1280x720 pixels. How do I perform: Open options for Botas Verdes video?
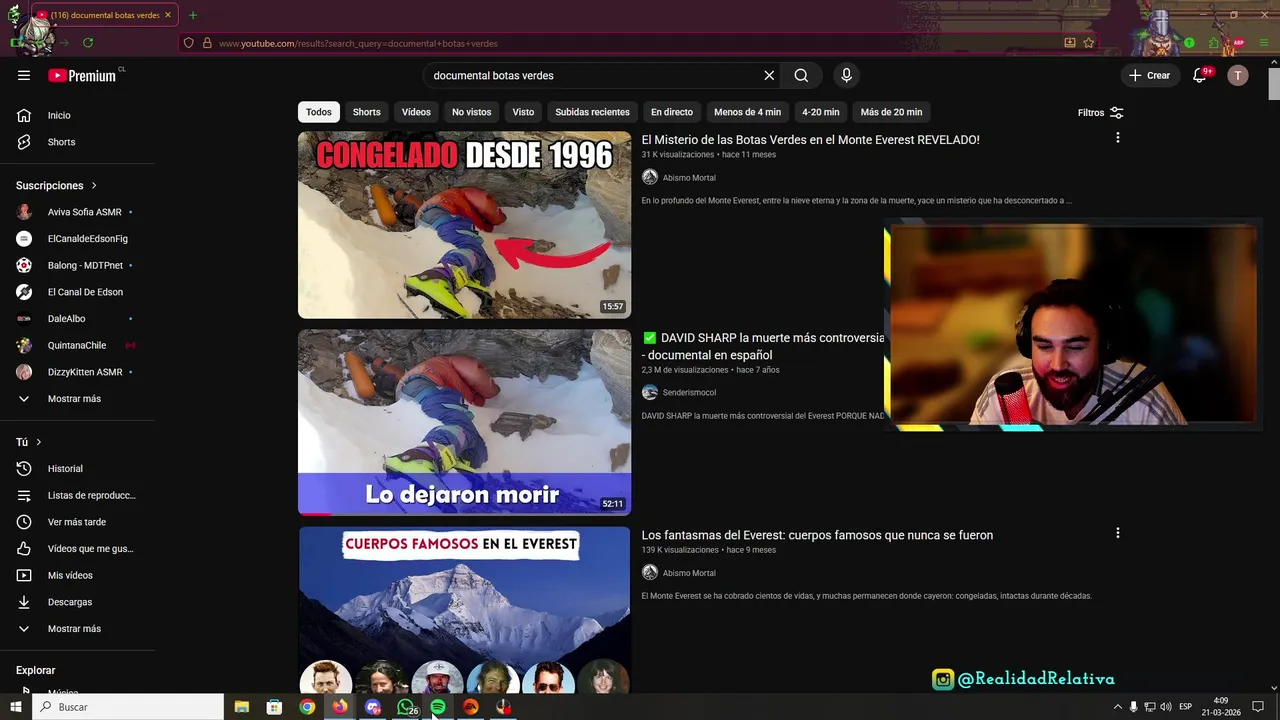point(1117,138)
